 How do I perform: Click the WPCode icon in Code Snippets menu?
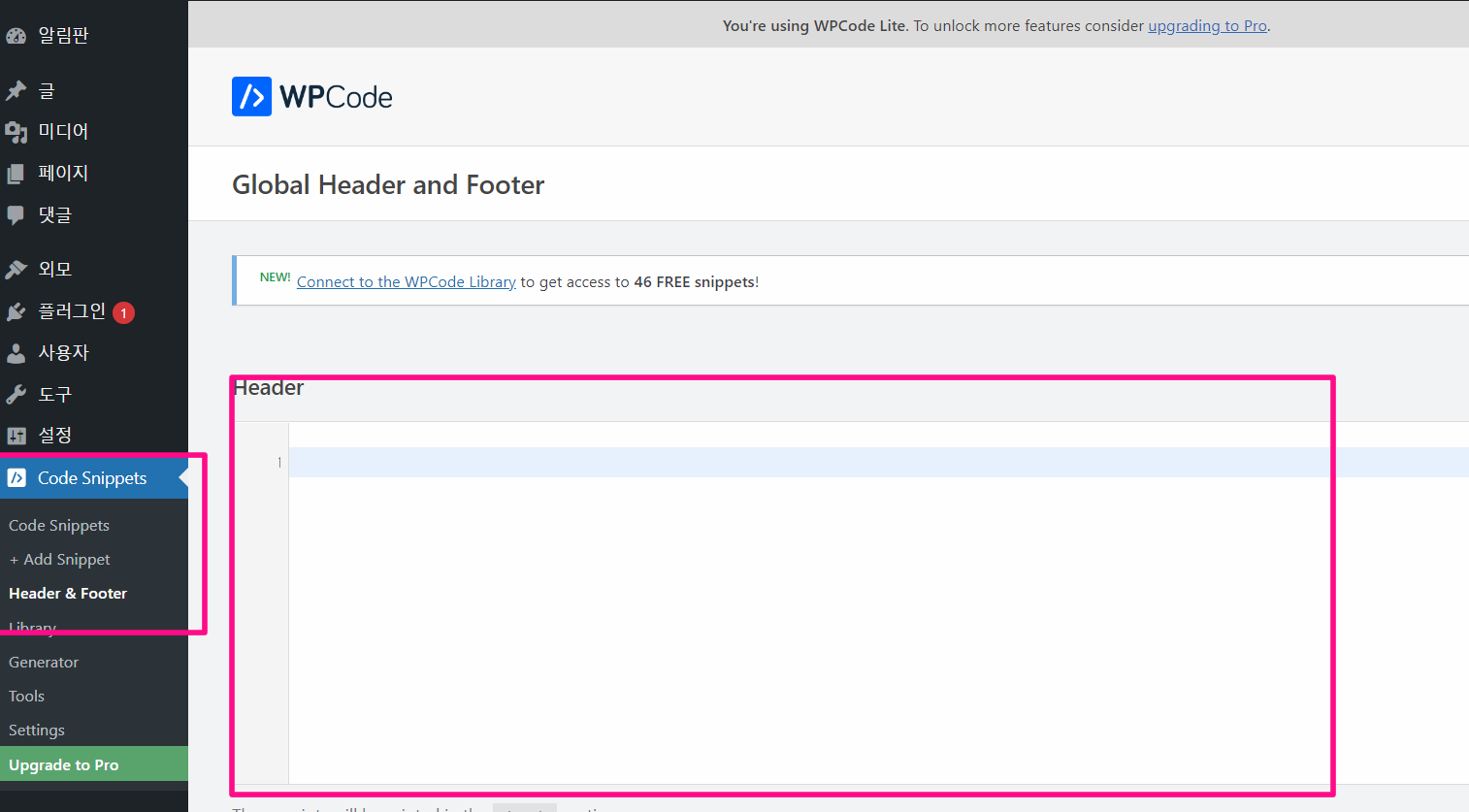click(16, 478)
